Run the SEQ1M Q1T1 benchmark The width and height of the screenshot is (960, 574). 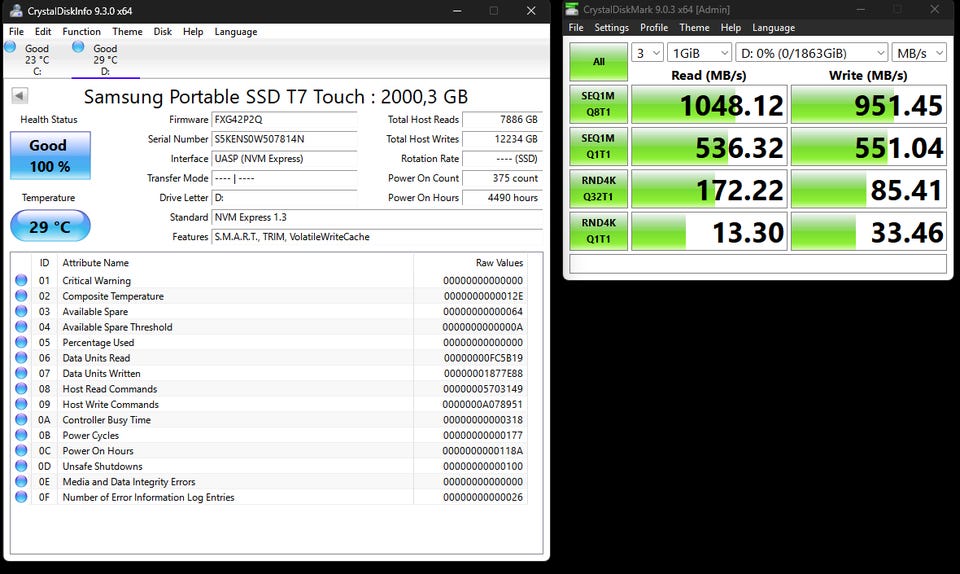pyautogui.click(x=599, y=146)
